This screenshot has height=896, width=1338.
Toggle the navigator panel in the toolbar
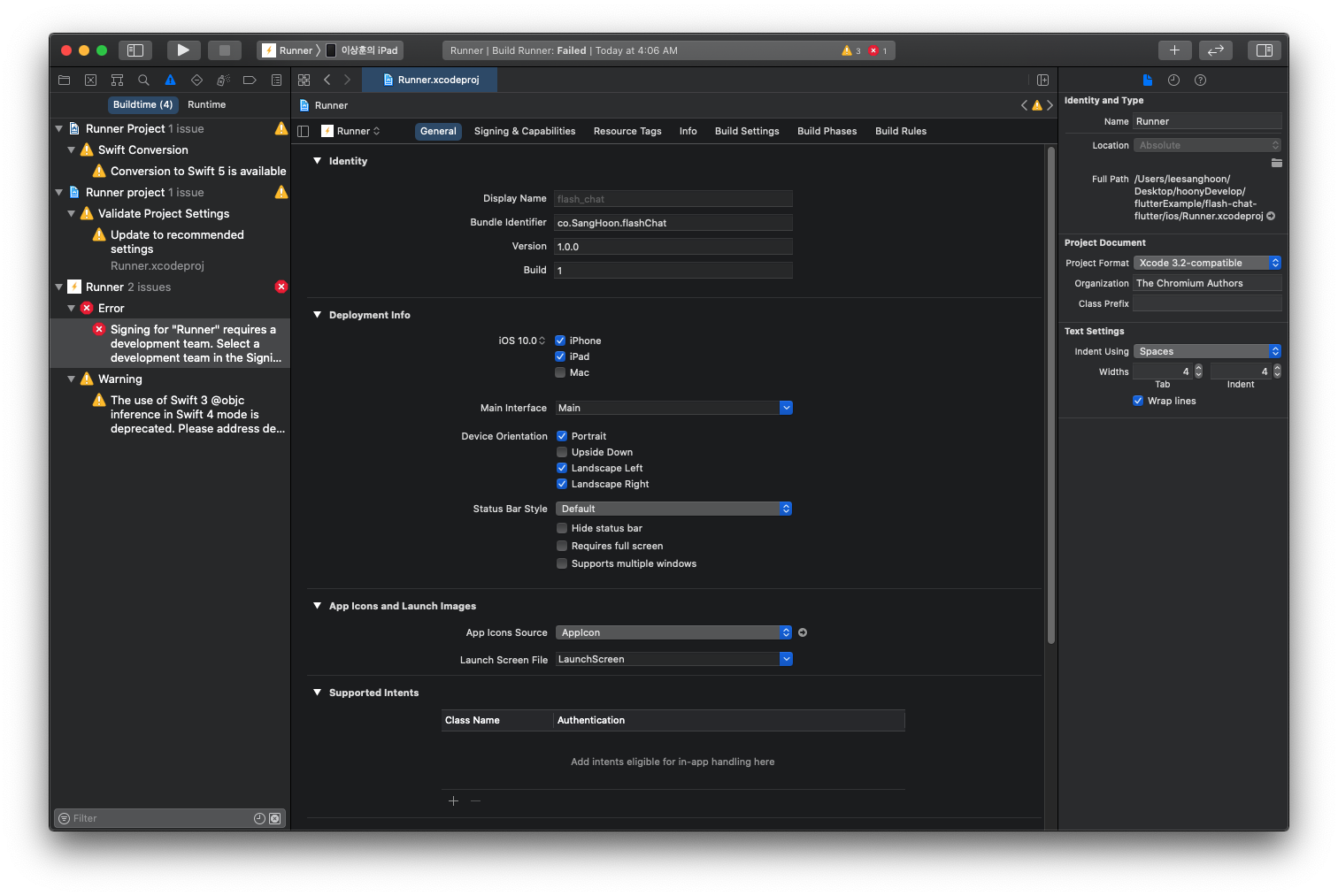pyautogui.click(x=135, y=50)
